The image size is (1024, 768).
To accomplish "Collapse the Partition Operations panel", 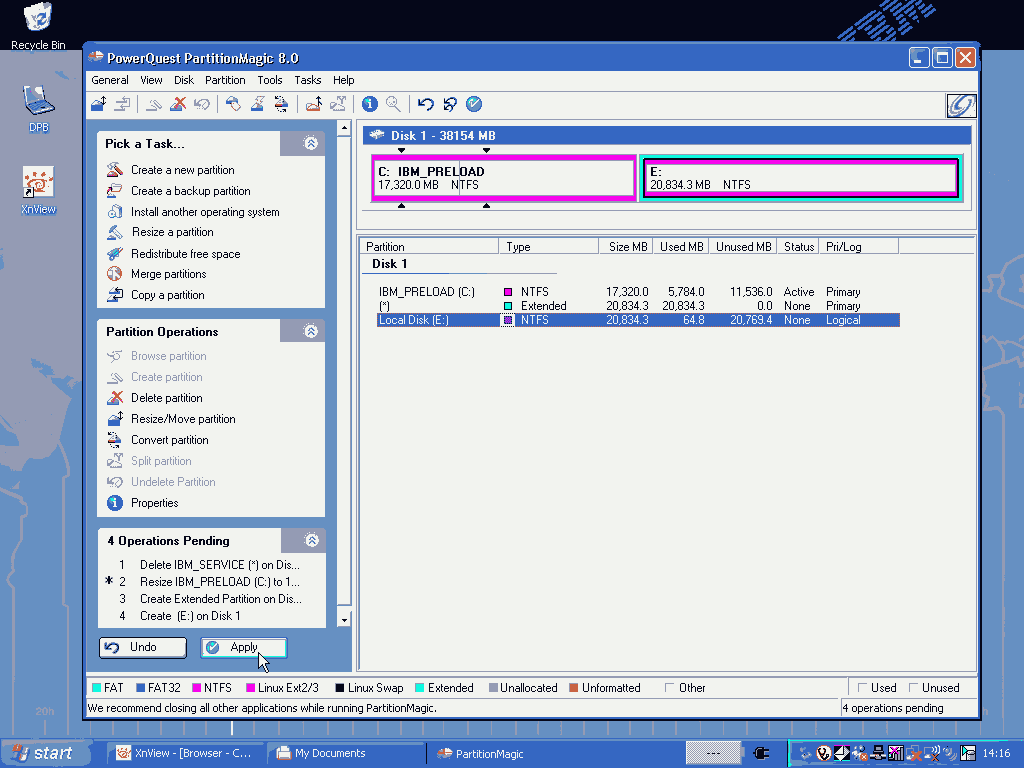I will coord(311,331).
